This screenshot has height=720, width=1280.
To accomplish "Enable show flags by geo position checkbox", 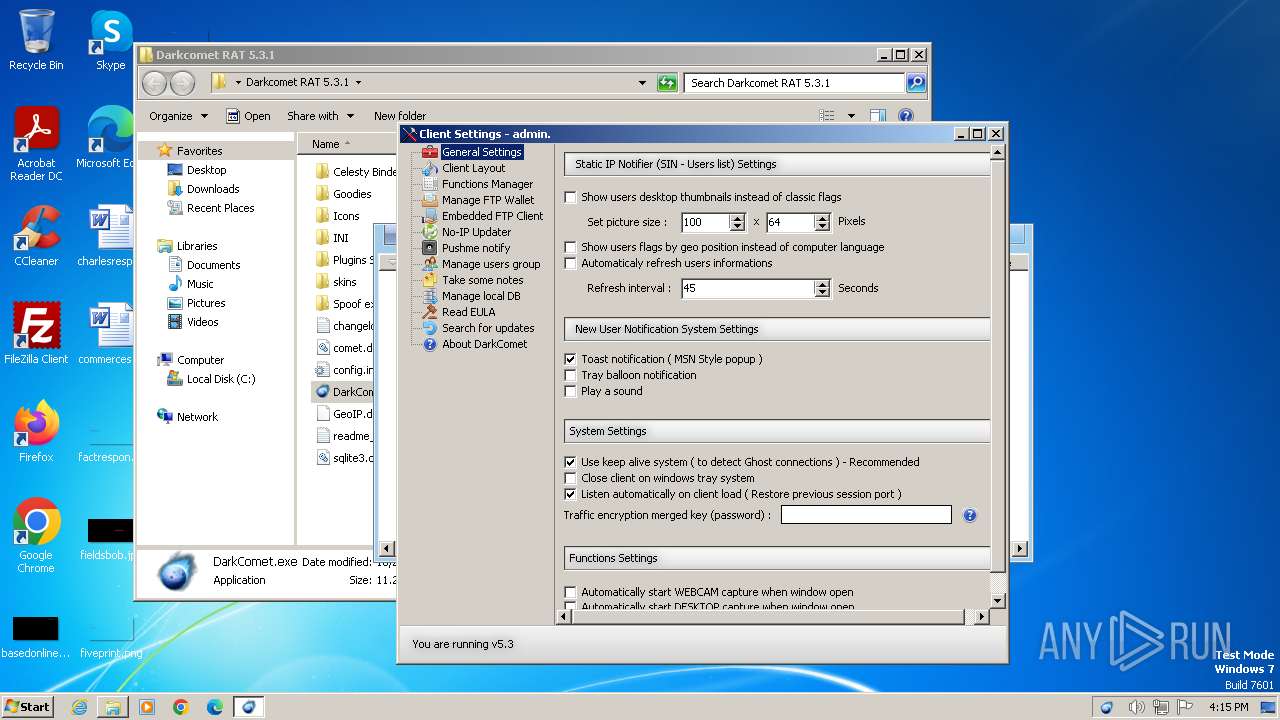I will coord(571,247).
